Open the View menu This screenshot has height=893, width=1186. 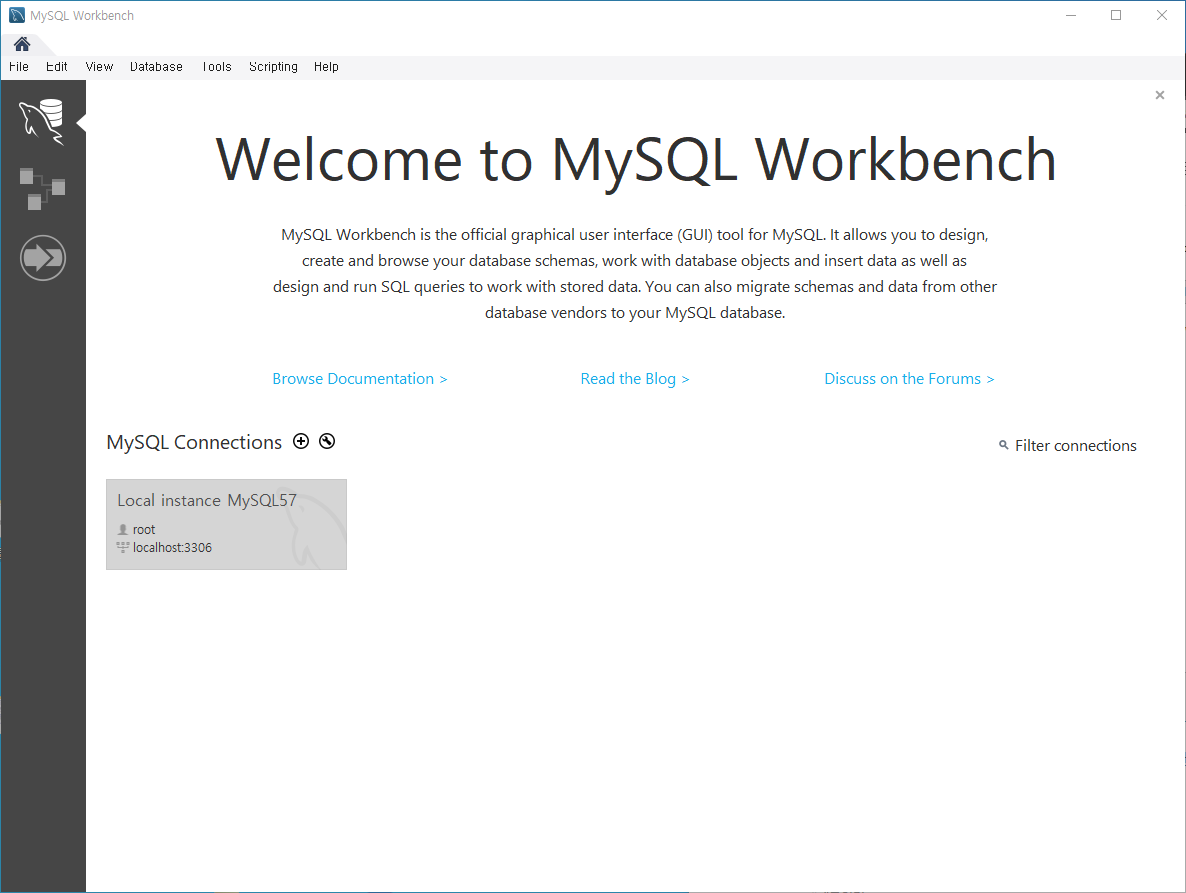point(99,67)
